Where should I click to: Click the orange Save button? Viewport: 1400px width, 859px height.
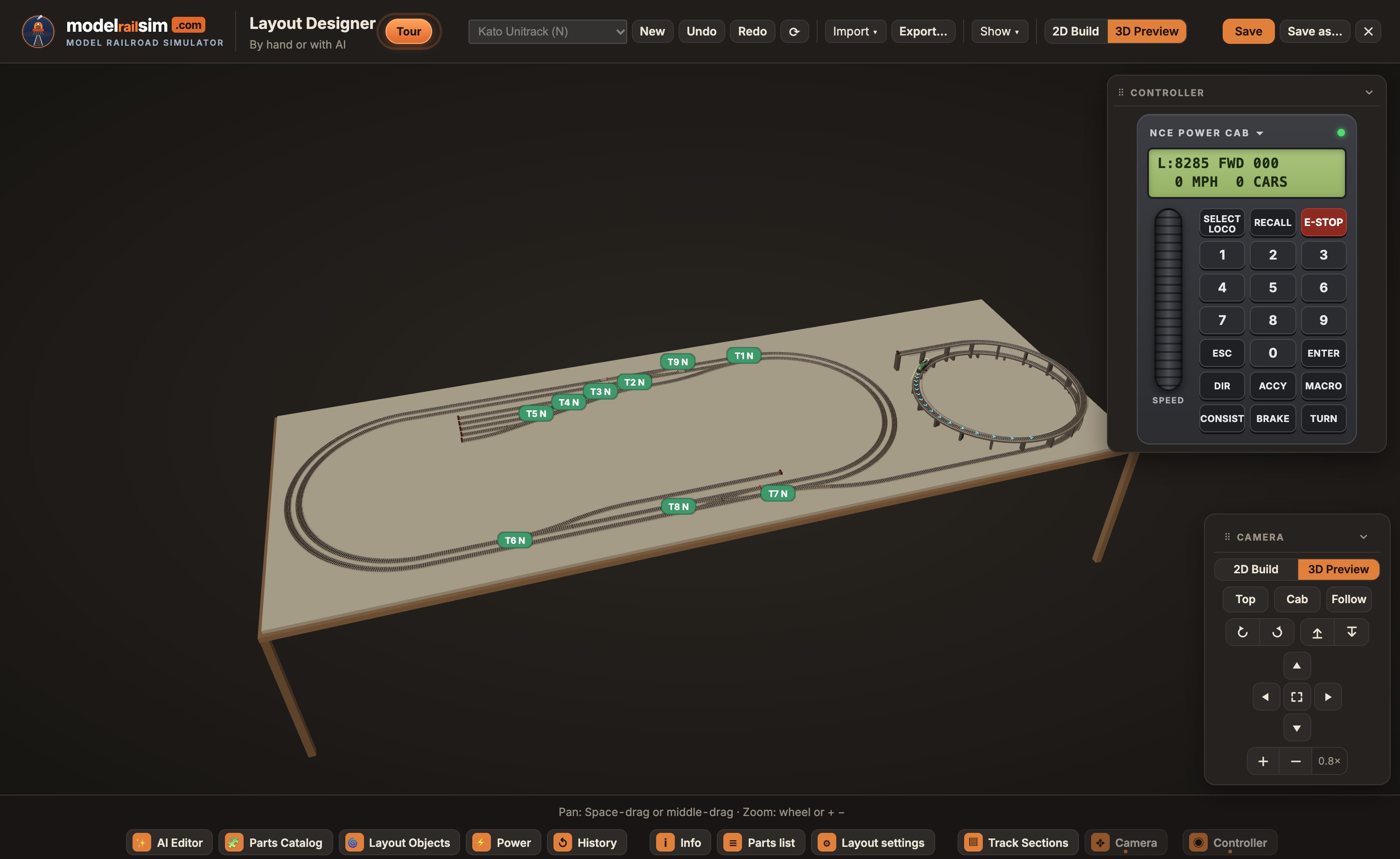tap(1248, 31)
